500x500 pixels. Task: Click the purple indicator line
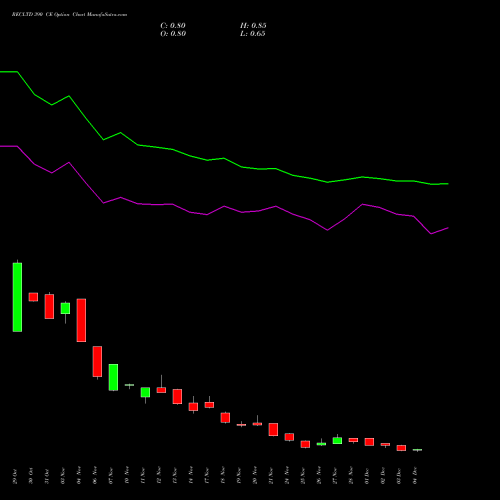click(224, 207)
